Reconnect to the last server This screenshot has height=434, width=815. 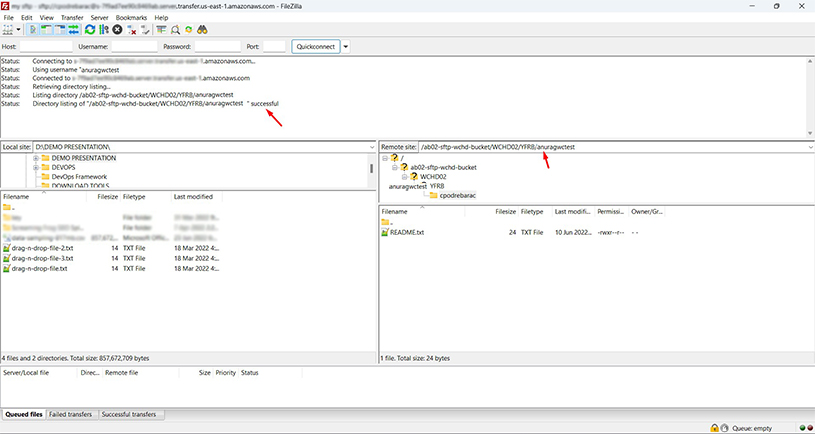pyautogui.click(x=145, y=30)
